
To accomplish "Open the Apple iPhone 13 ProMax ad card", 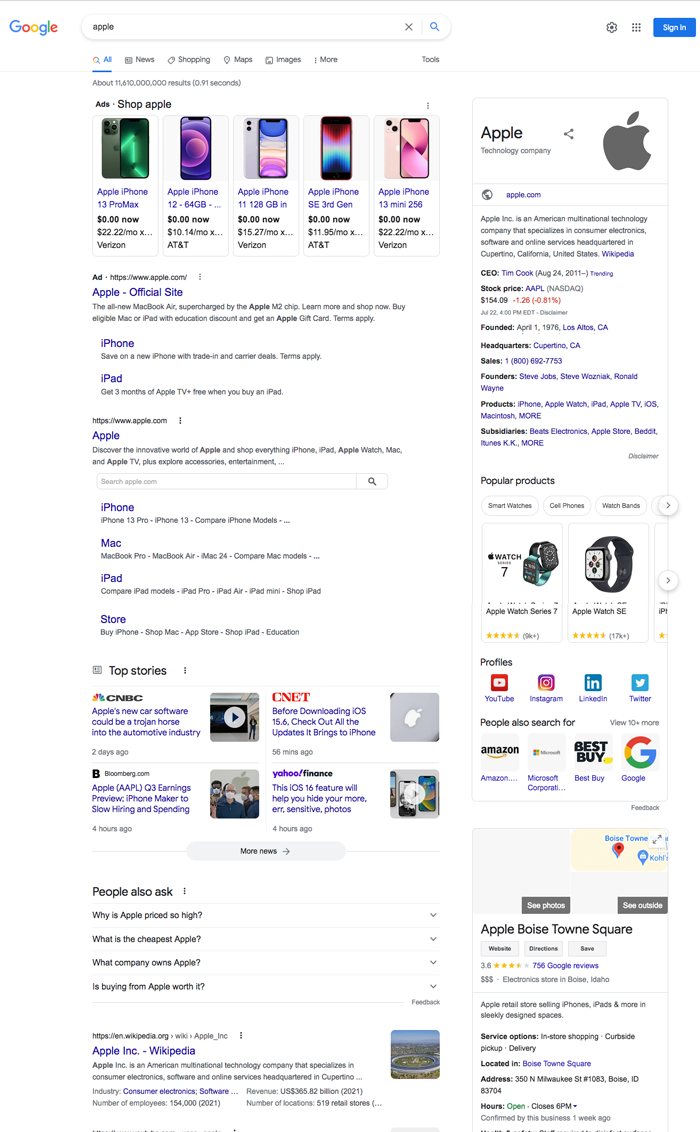I will point(126,186).
